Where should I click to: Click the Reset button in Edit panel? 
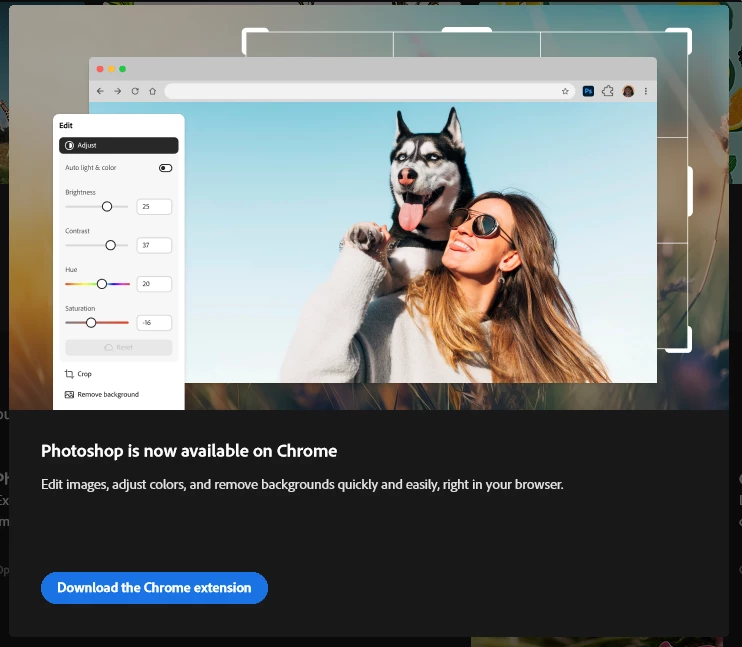click(x=119, y=347)
